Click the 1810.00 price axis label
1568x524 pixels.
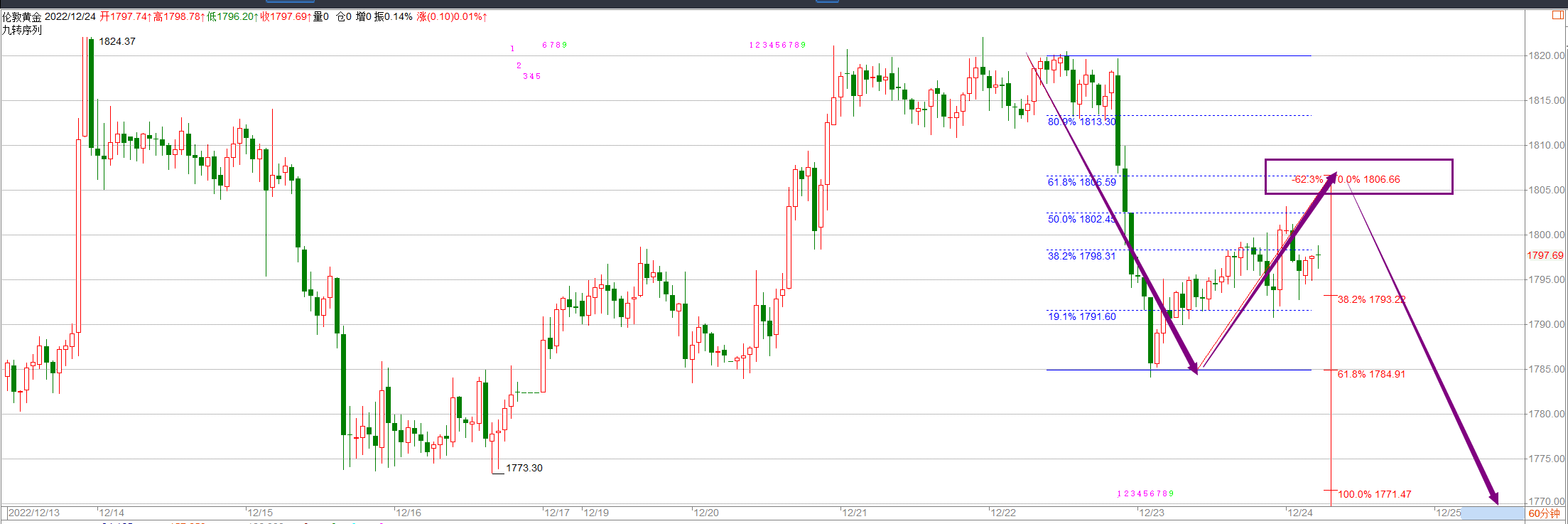[1546, 145]
